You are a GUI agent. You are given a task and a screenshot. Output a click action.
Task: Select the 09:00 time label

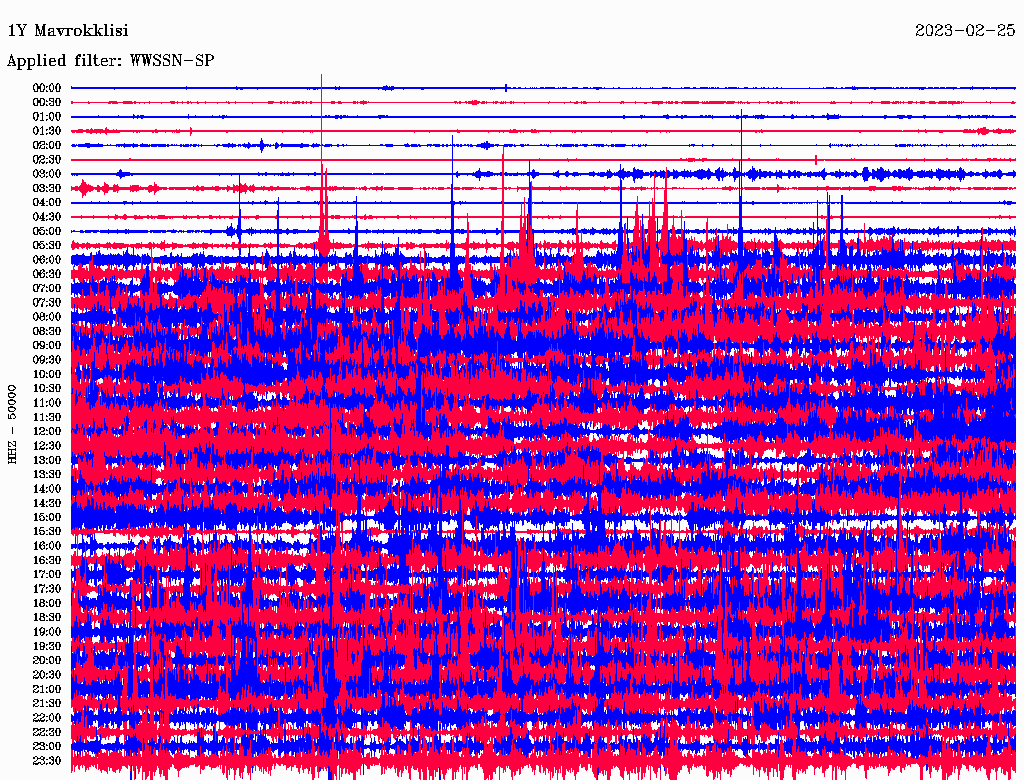point(47,346)
